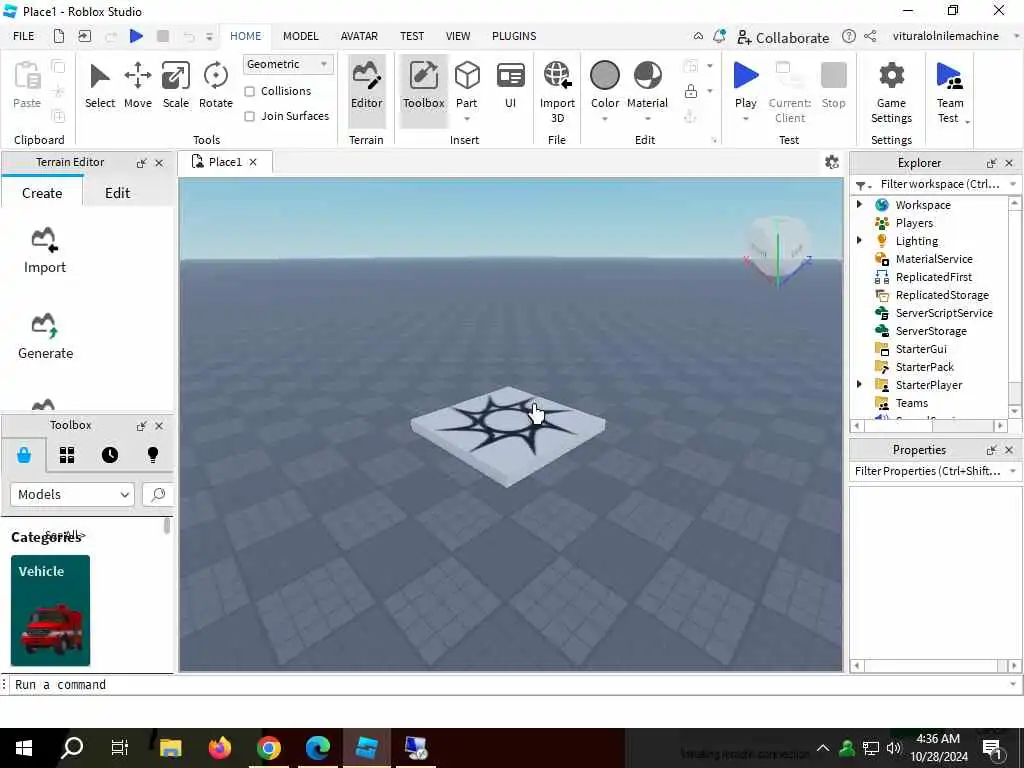Viewport: 1024px width, 768px height.
Task: Open Windows Start menu
Action: click(x=24, y=747)
